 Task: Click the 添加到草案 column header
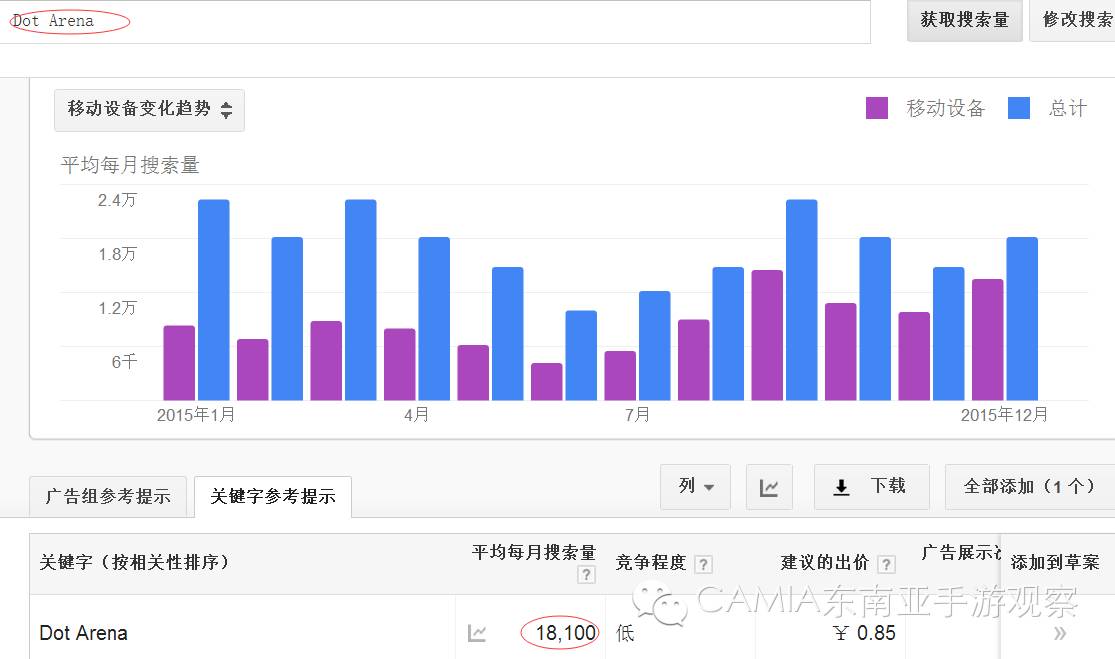coord(1055,563)
